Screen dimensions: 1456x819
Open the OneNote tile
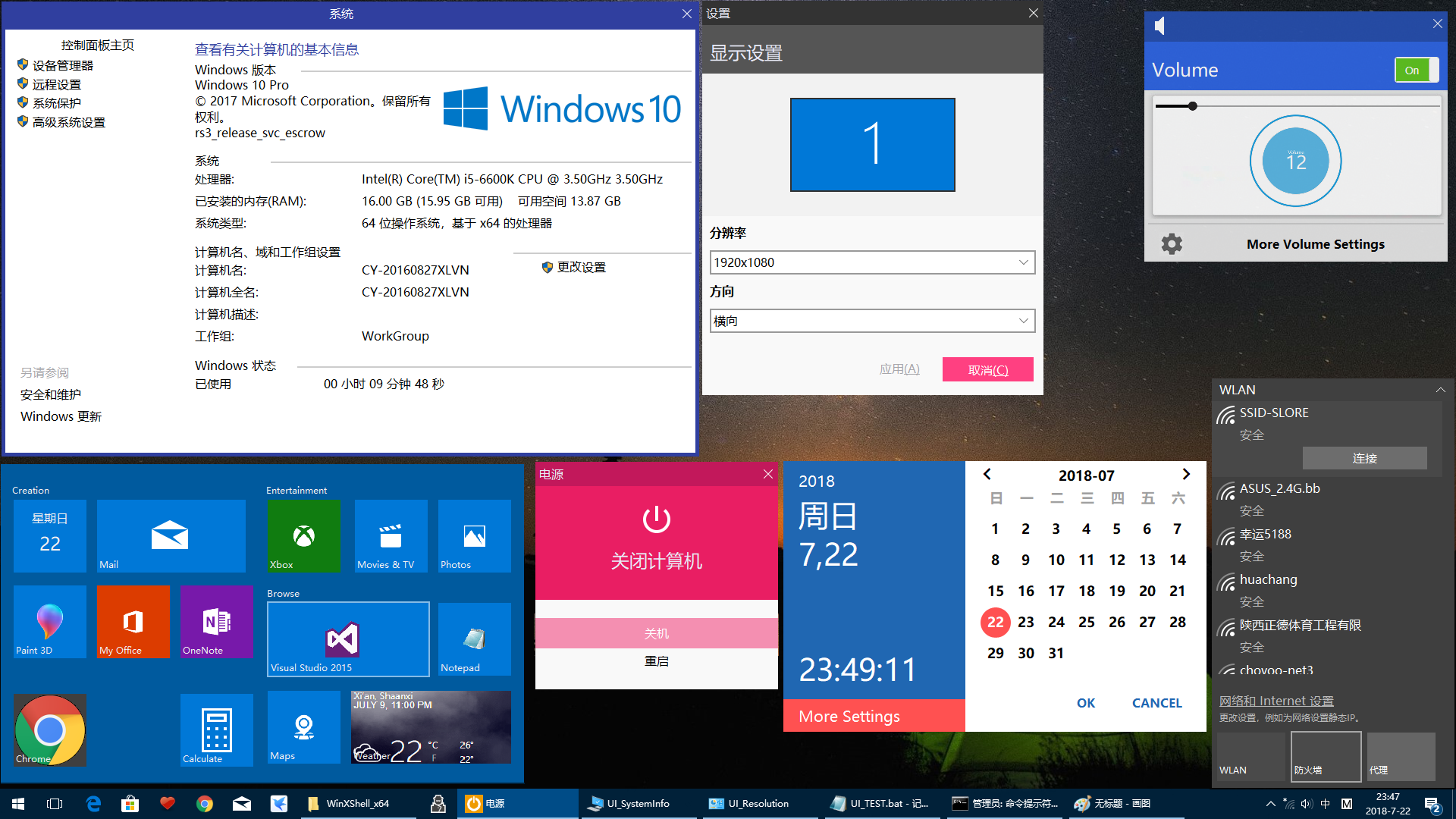click(216, 622)
